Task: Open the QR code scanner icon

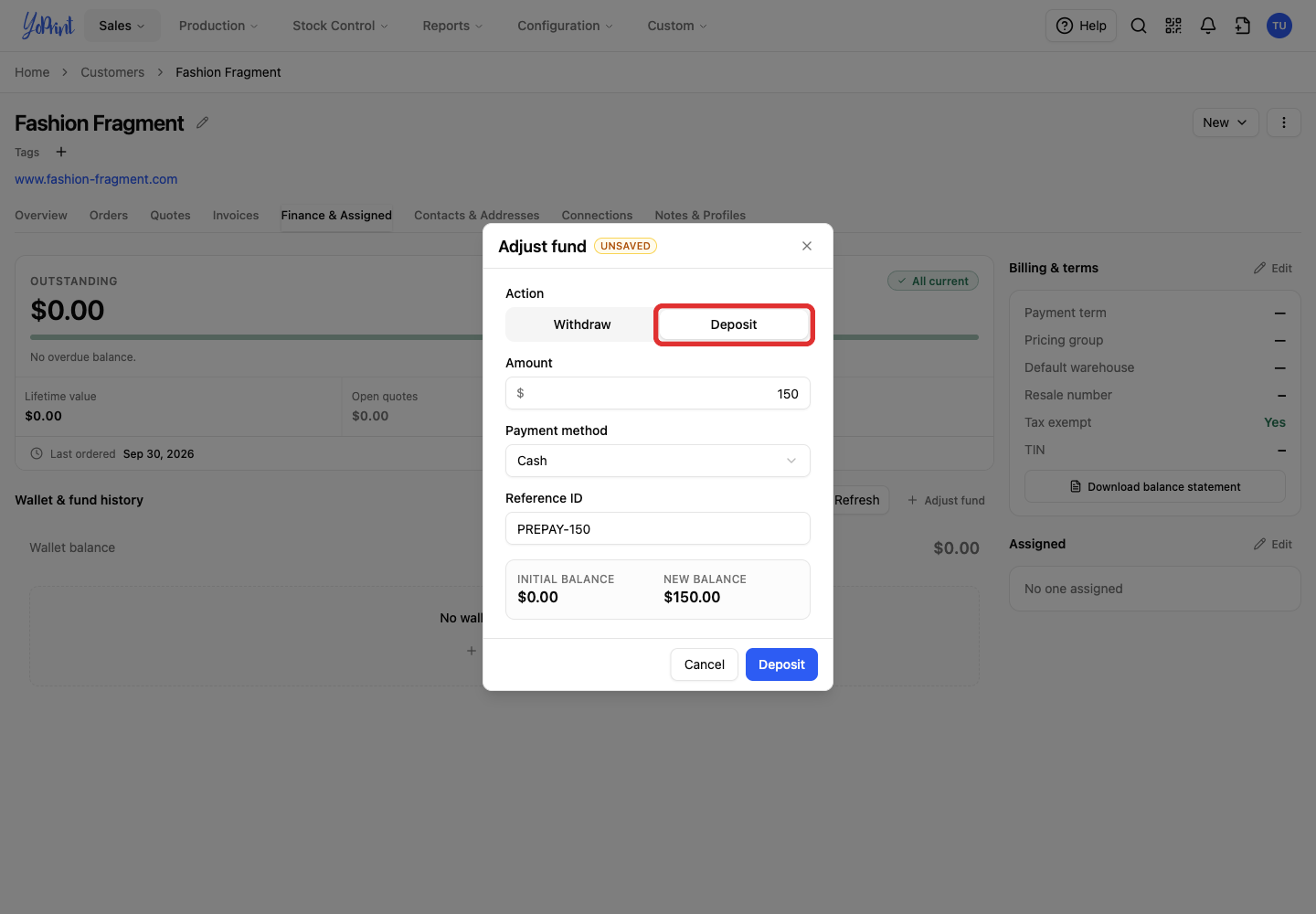Action: 1173,26
